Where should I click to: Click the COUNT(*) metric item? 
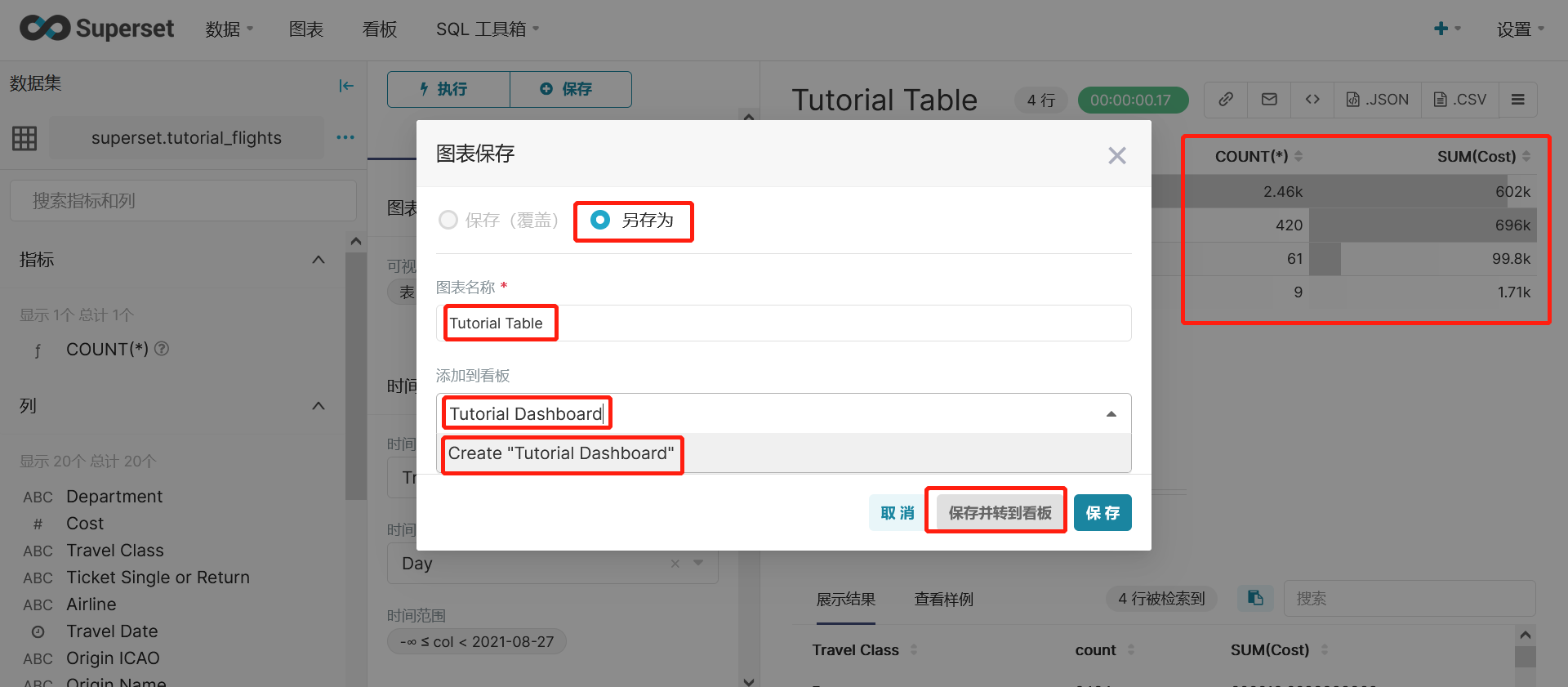click(x=107, y=349)
